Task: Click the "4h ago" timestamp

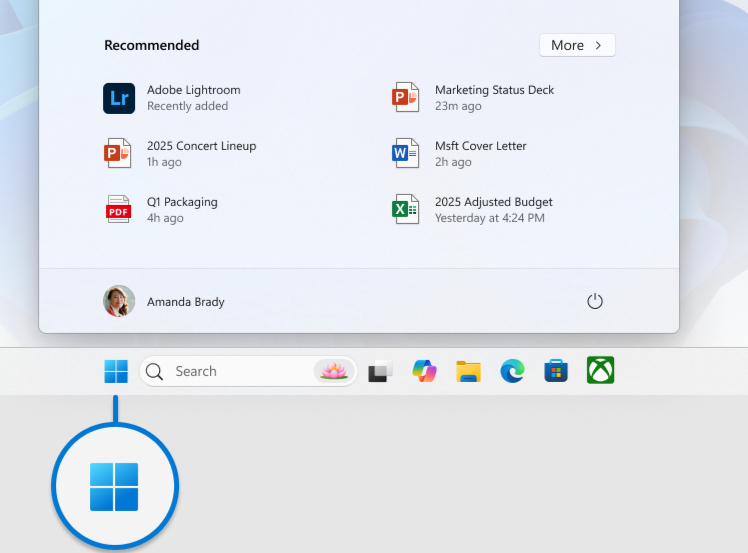Action: 165,218
